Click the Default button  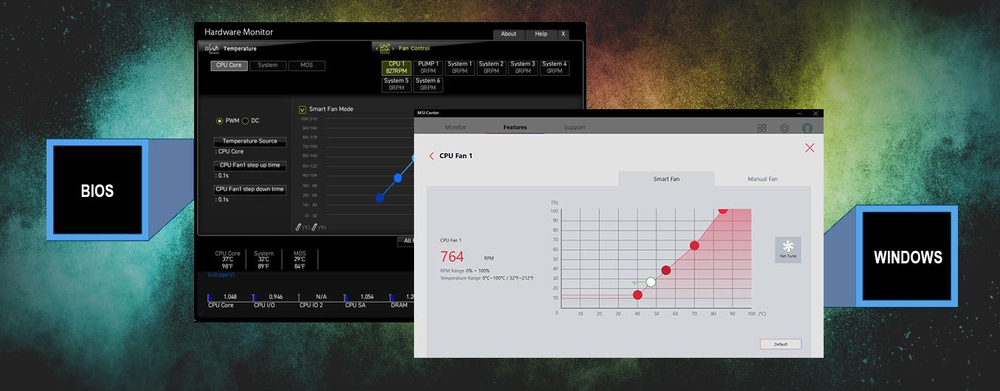coord(781,344)
